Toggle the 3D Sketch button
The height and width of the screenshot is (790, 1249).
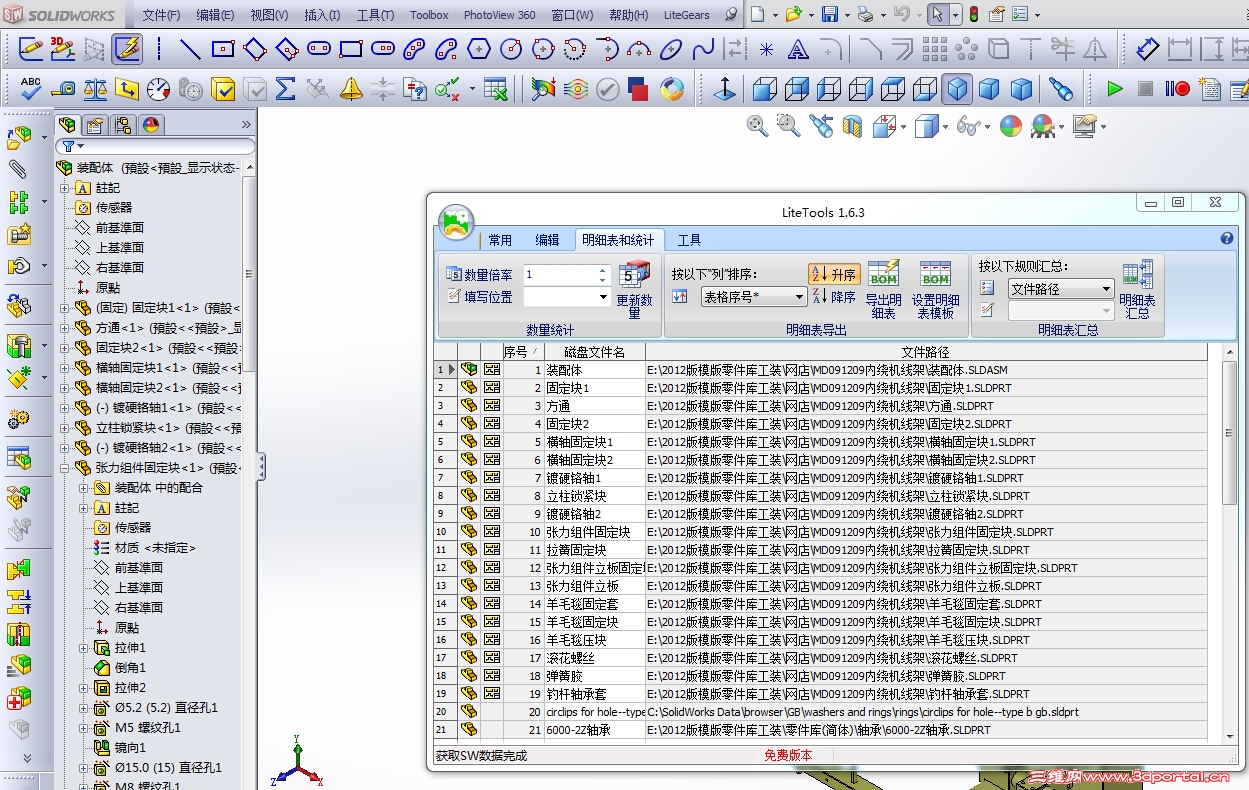63,49
